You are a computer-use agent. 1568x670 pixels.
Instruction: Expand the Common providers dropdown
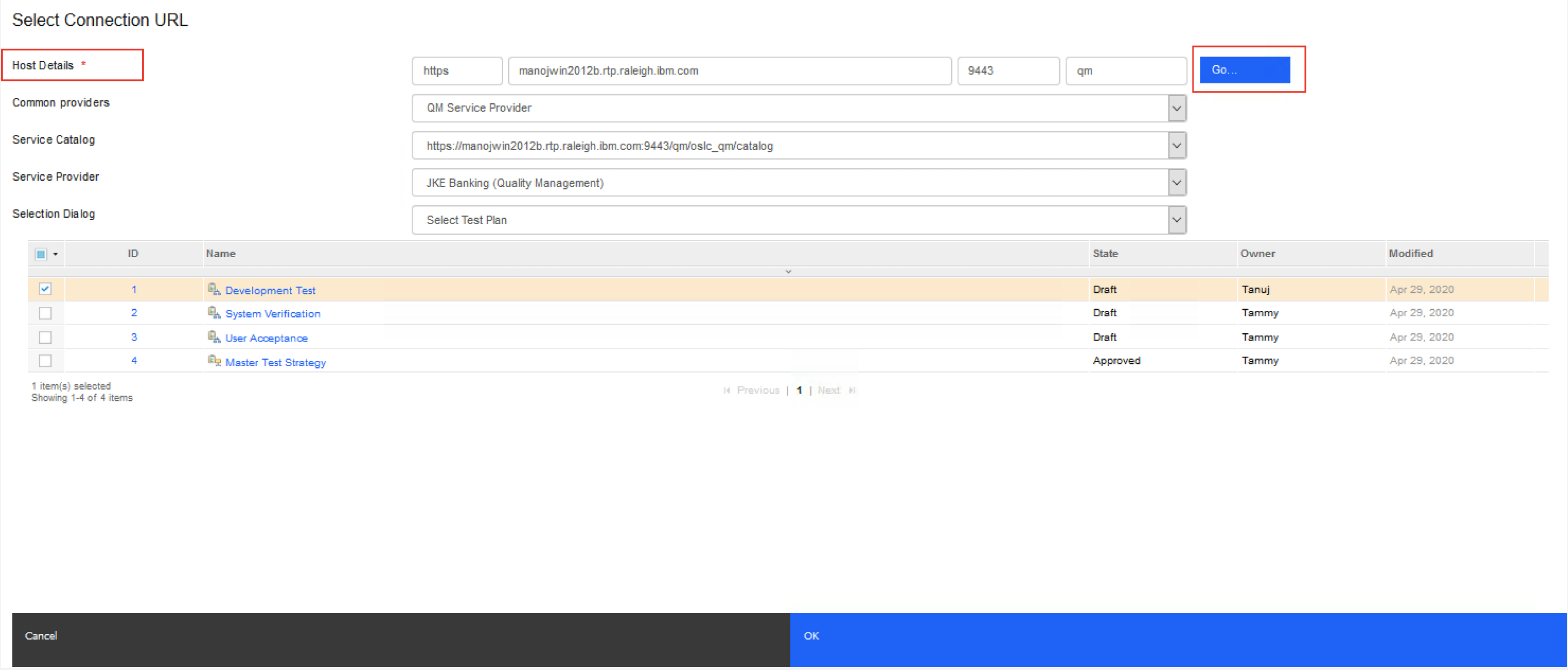pyautogui.click(x=1177, y=109)
